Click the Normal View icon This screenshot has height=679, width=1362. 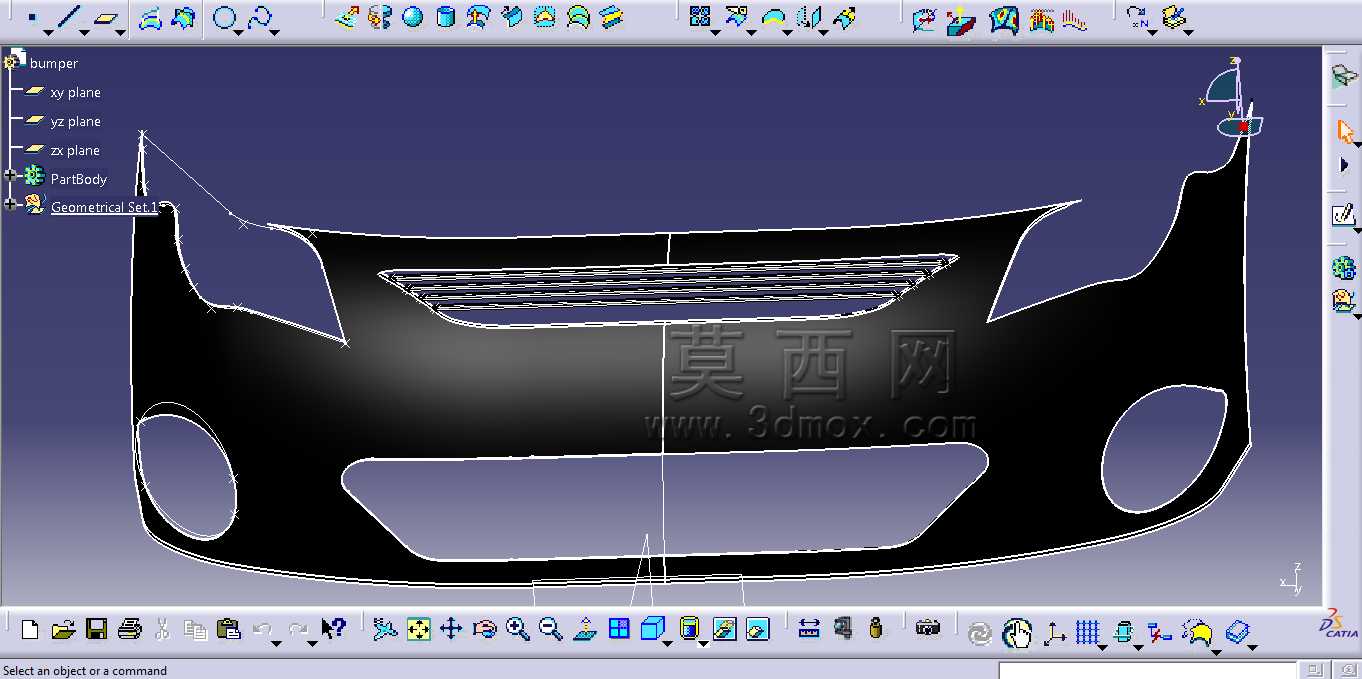(585, 629)
